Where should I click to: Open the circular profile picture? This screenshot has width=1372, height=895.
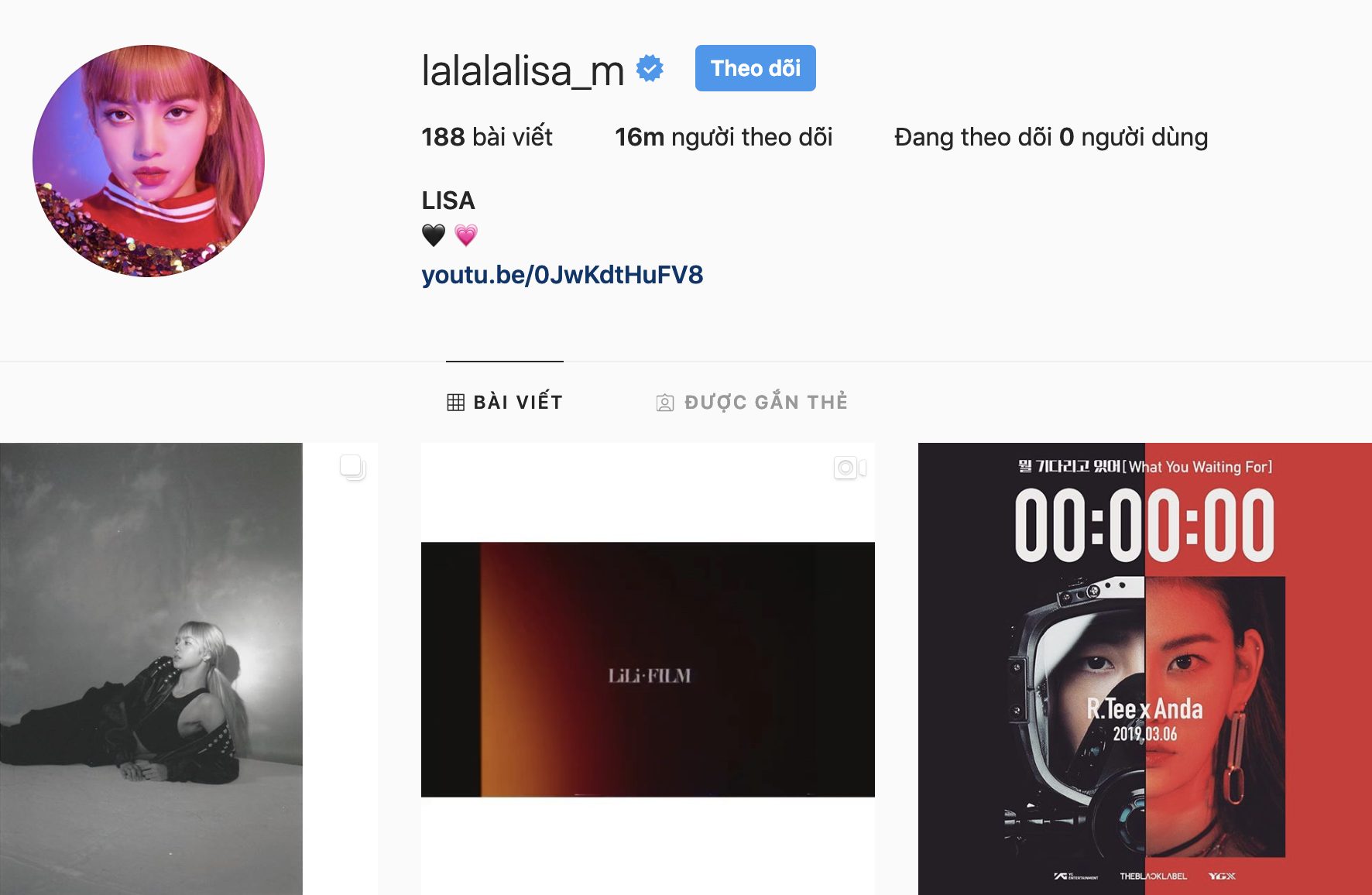click(149, 161)
